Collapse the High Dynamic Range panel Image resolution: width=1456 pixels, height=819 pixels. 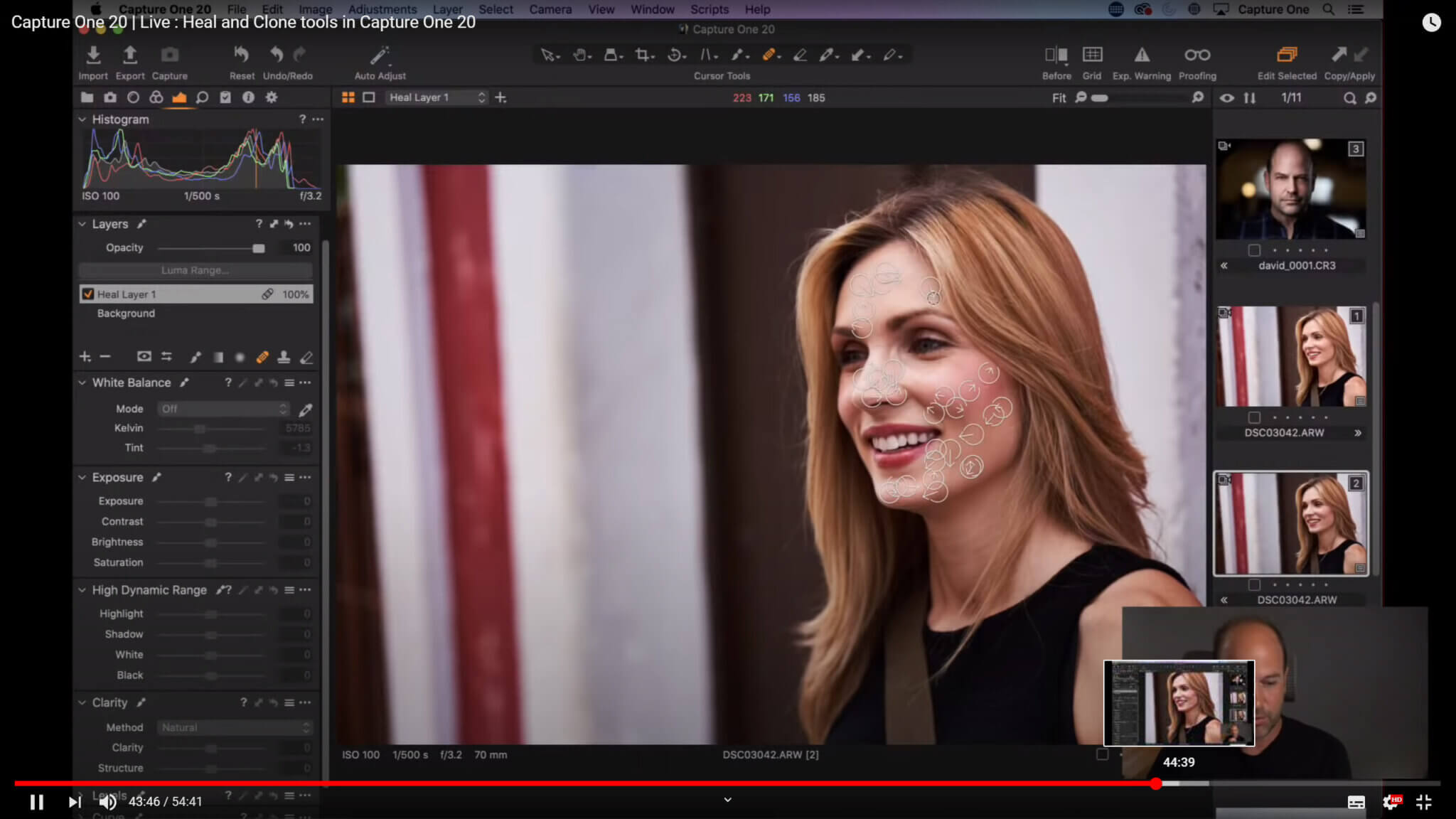(82, 590)
